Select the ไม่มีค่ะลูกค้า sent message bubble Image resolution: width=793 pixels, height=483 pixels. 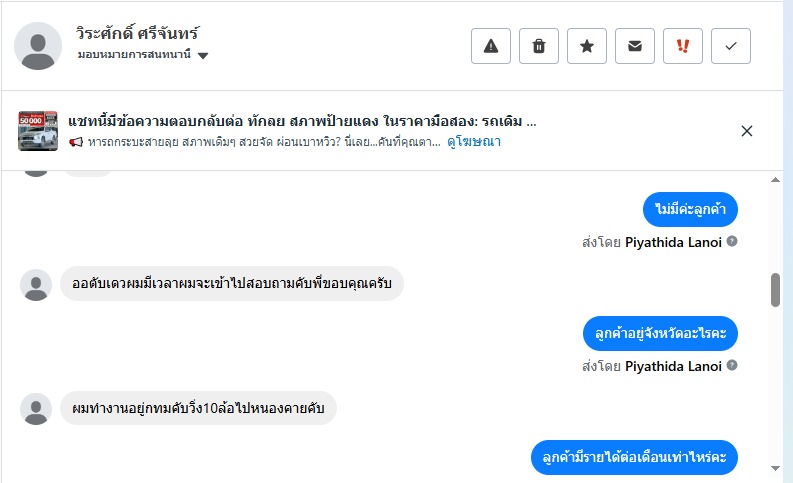coord(690,209)
